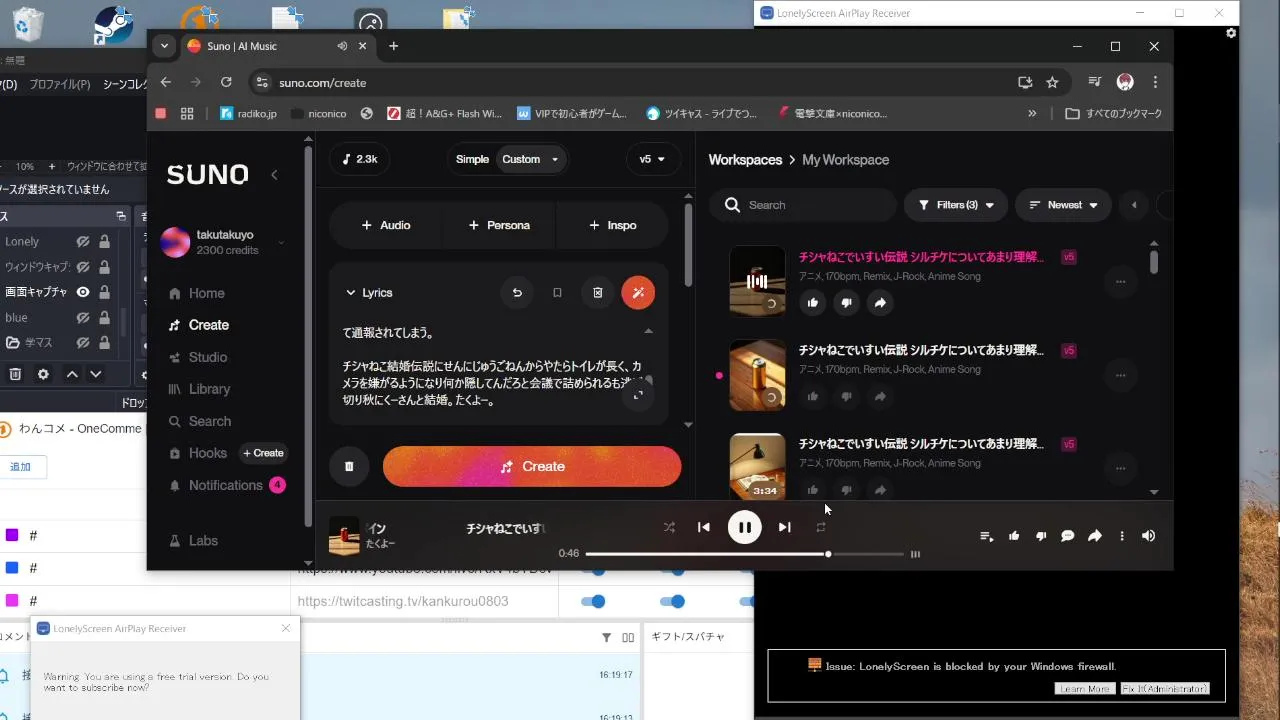Share the first song in workspace list
The height and width of the screenshot is (720, 1280).
[880, 303]
